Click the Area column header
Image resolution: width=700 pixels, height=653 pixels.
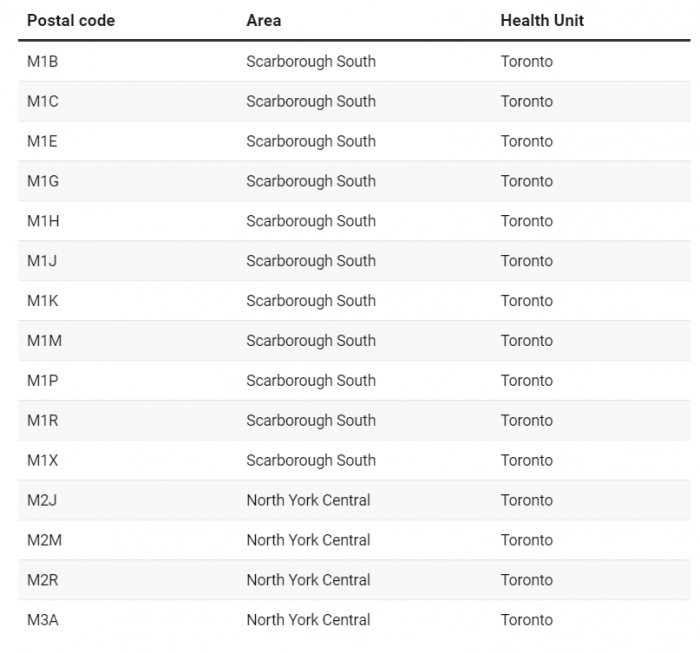coord(264,21)
